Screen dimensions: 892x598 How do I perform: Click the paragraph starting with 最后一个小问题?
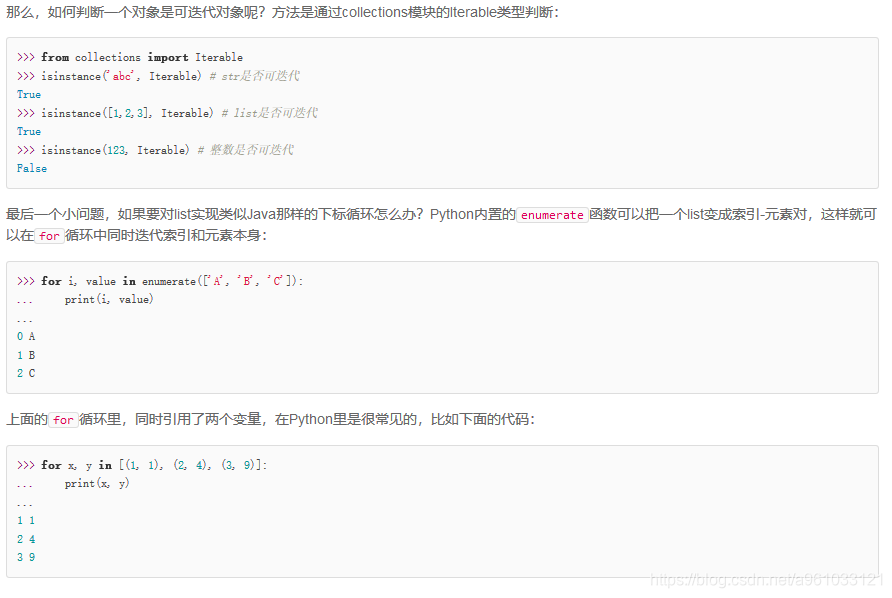click(441, 225)
